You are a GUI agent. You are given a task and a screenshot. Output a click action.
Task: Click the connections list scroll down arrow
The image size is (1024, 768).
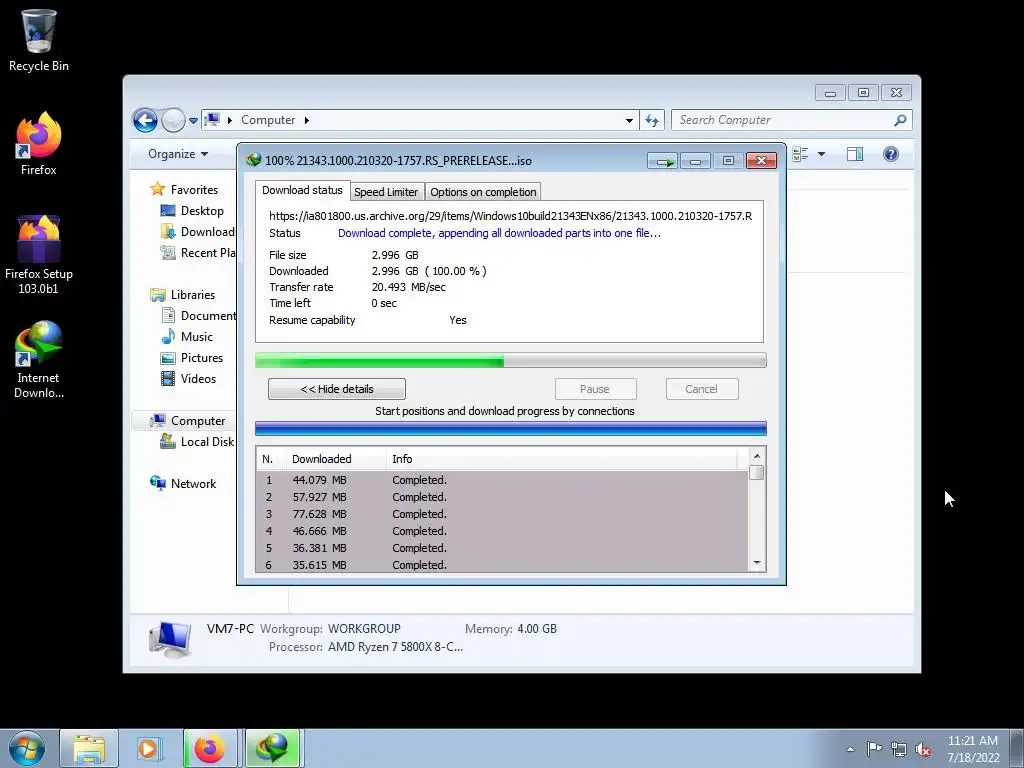[x=757, y=563]
